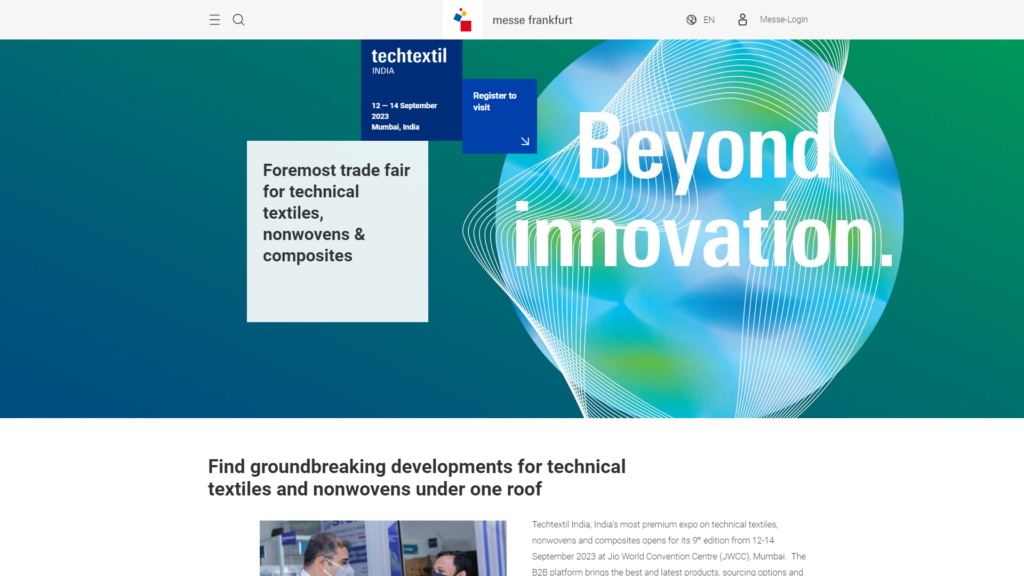This screenshot has width=1024, height=576.
Task: Click the Techtextil India logo tile
Action: [x=411, y=90]
